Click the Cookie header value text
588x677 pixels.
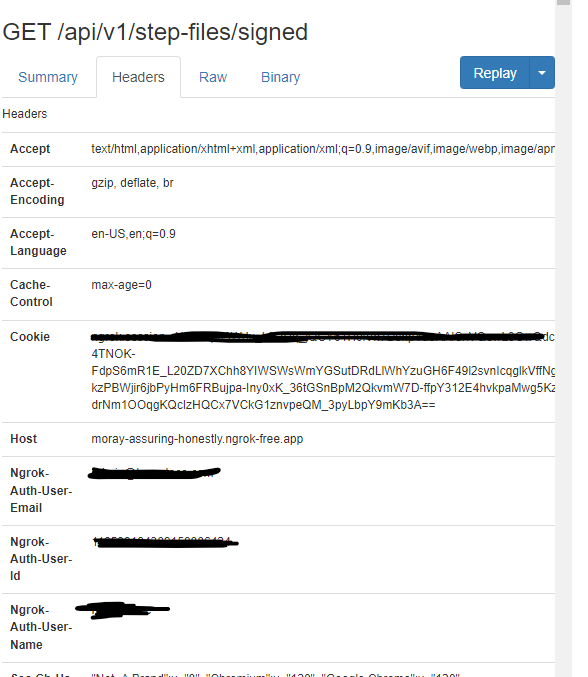pyautogui.click(x=322, y=371)
